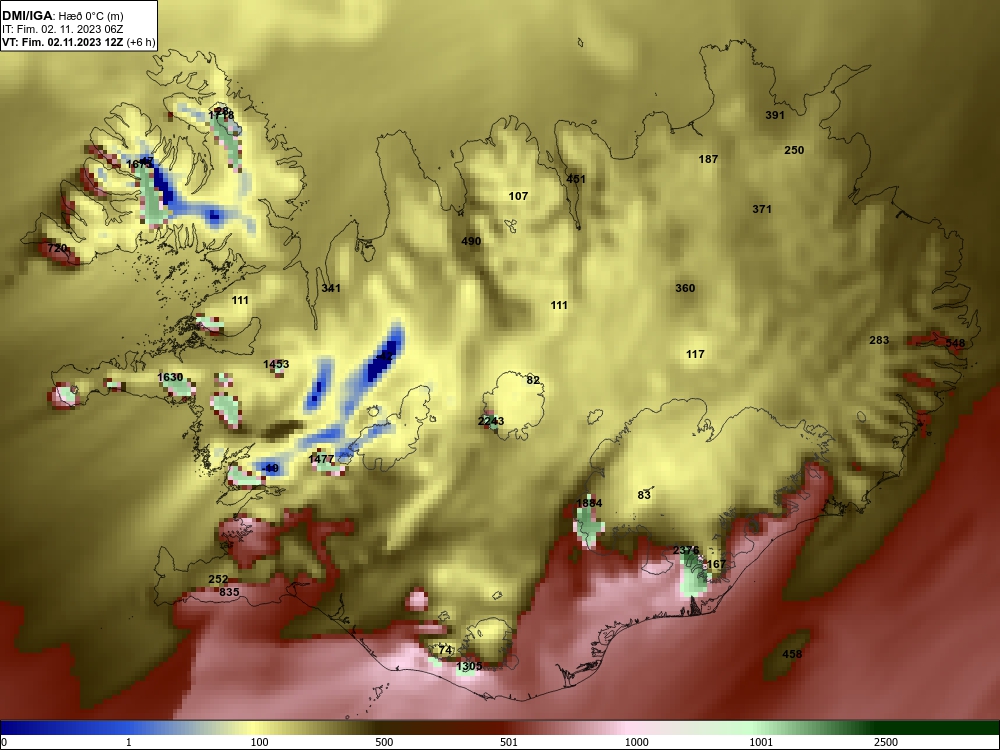Viewport: 1000px width, 750px height.
Task: Click the 'DMI/IGA: Hæð 0°C (m)' title text
Action: 62,16
